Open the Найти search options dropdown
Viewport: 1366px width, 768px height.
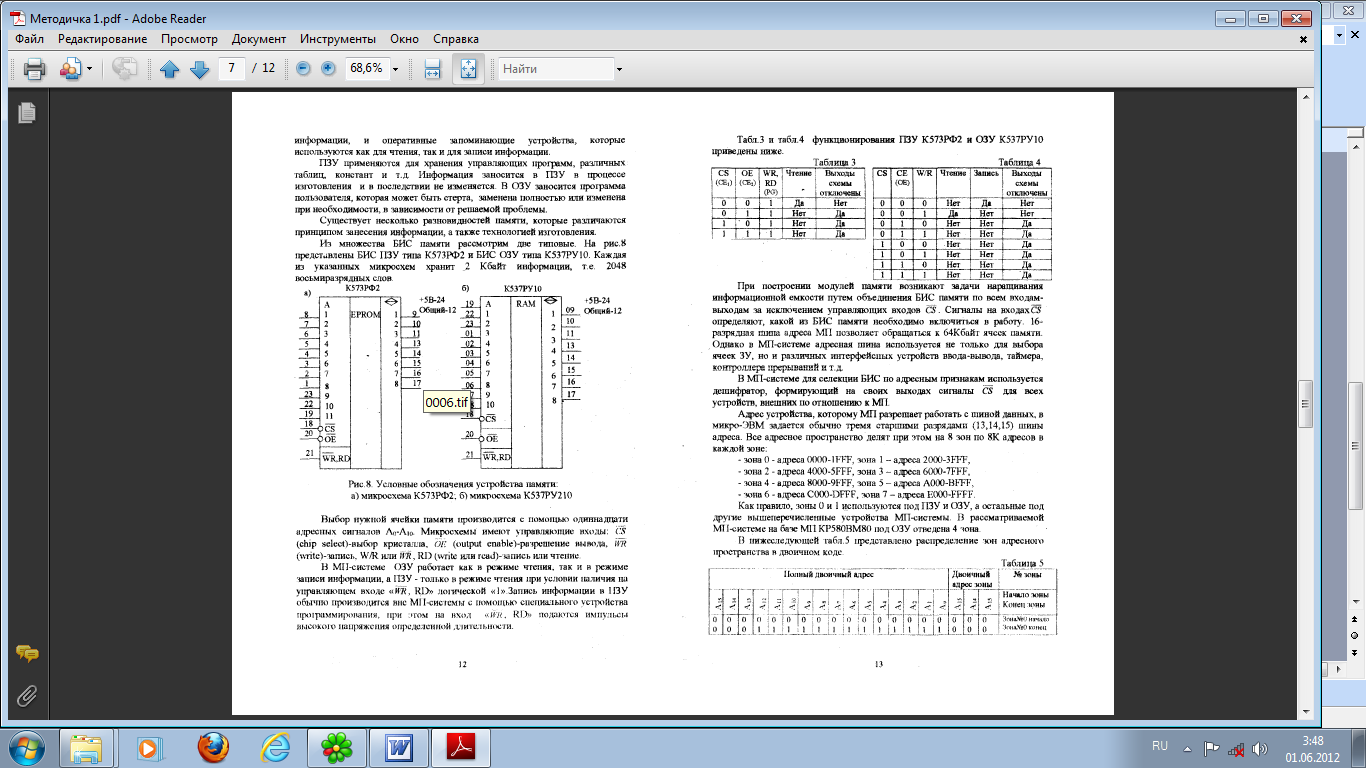tap(620, 69)
